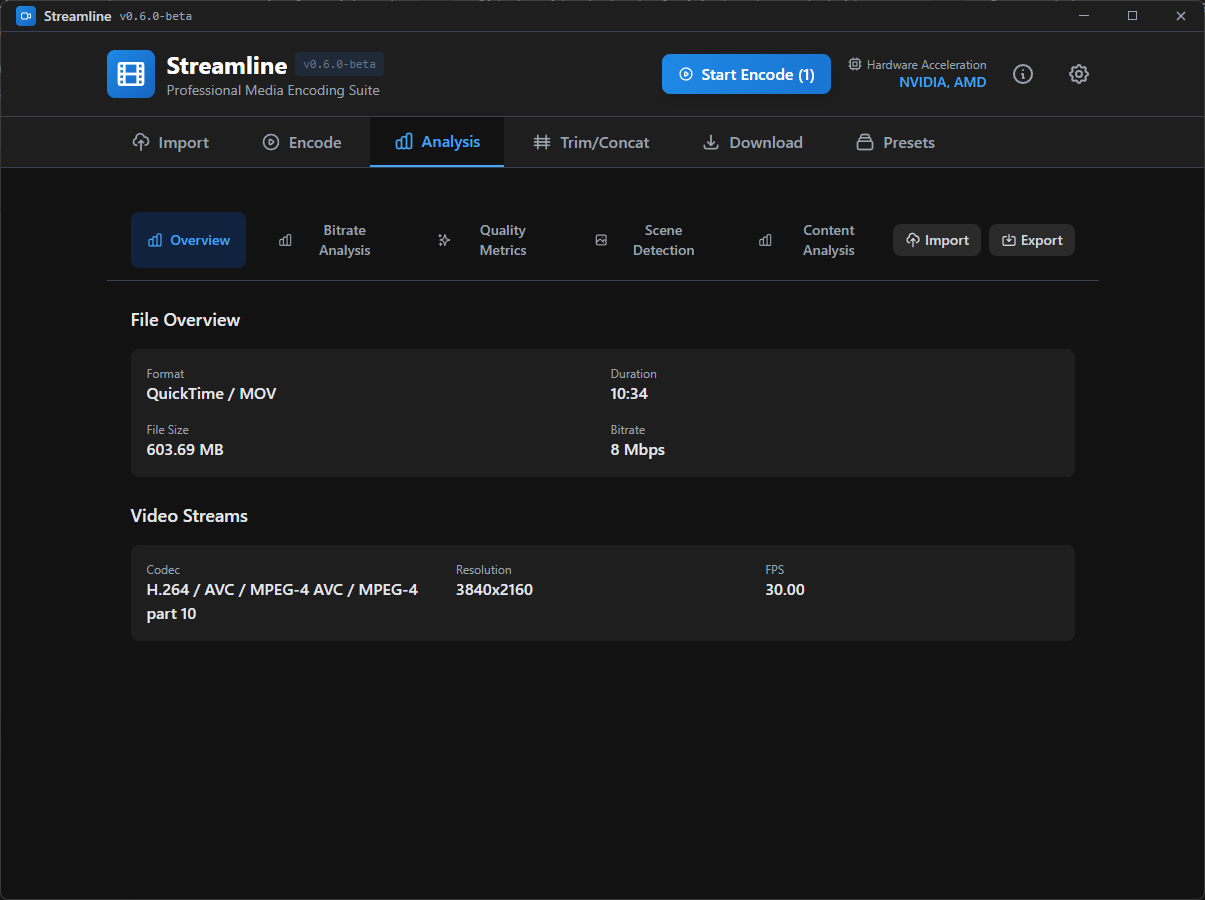Select the Trim/Concat hash icon
This screenshot has width=1205, height=900.
point(540,142)
